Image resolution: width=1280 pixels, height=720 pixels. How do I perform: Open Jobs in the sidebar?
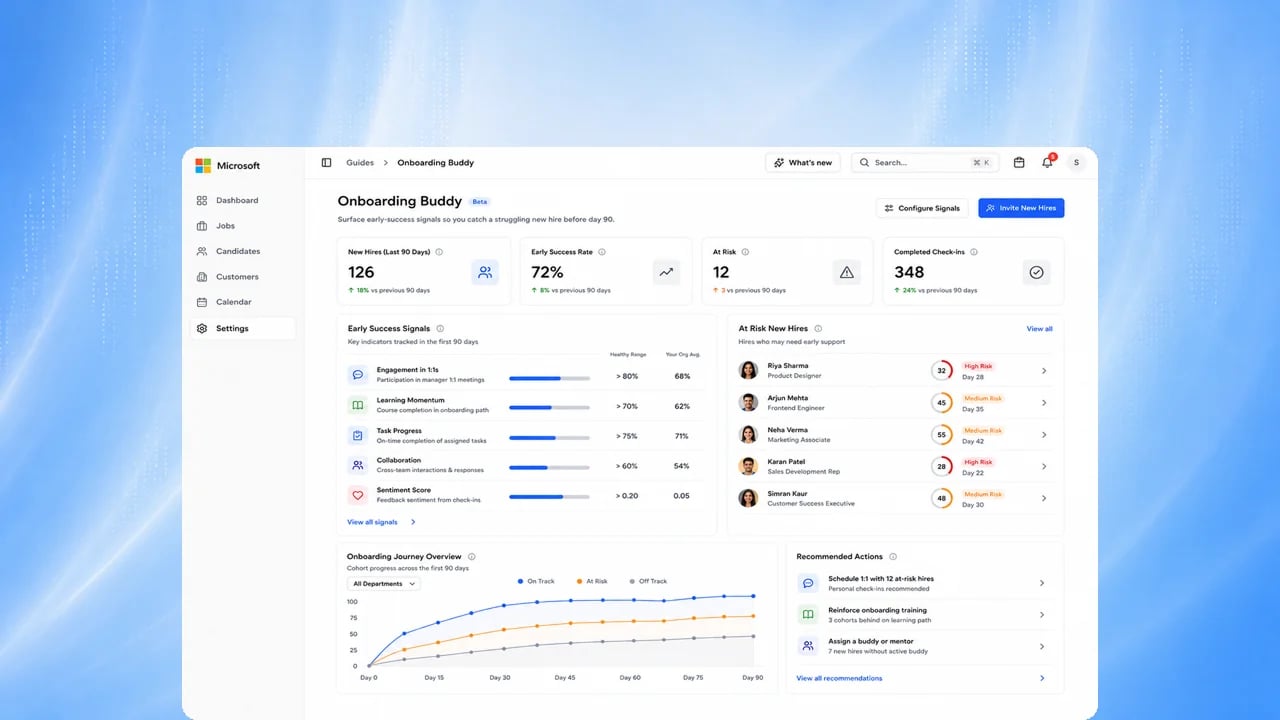242,226
